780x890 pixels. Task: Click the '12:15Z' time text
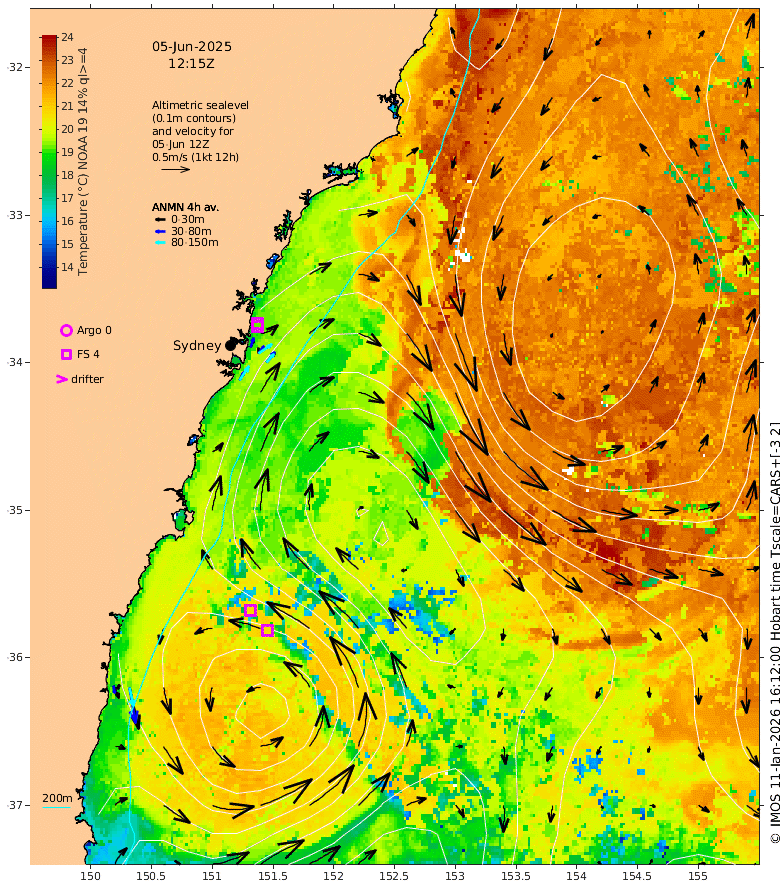point(191,64)
